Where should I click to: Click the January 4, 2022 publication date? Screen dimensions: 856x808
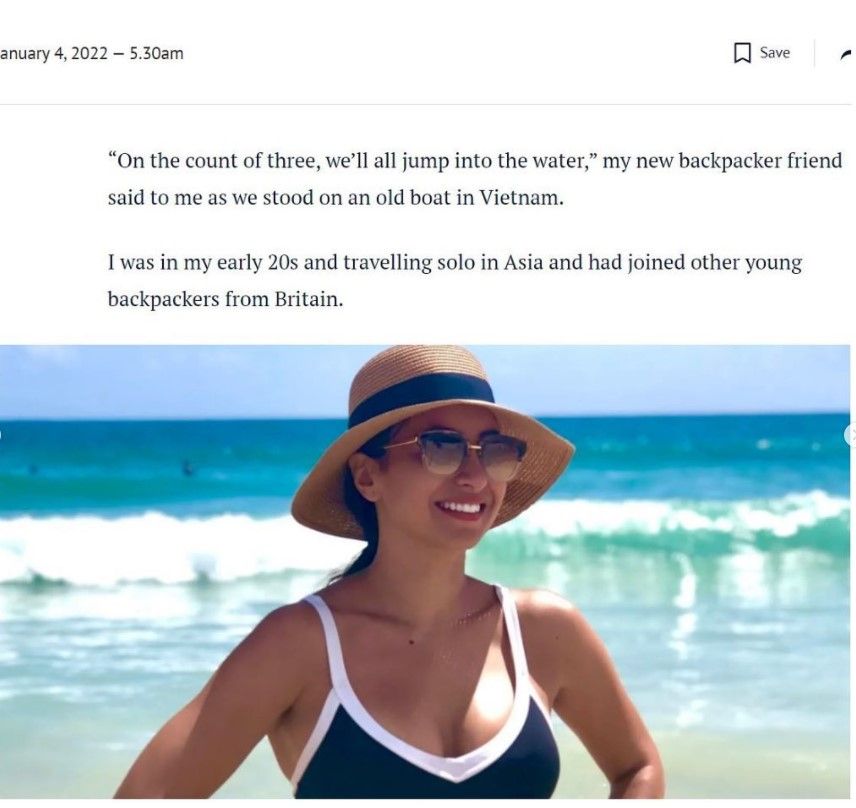click(52, 53)
